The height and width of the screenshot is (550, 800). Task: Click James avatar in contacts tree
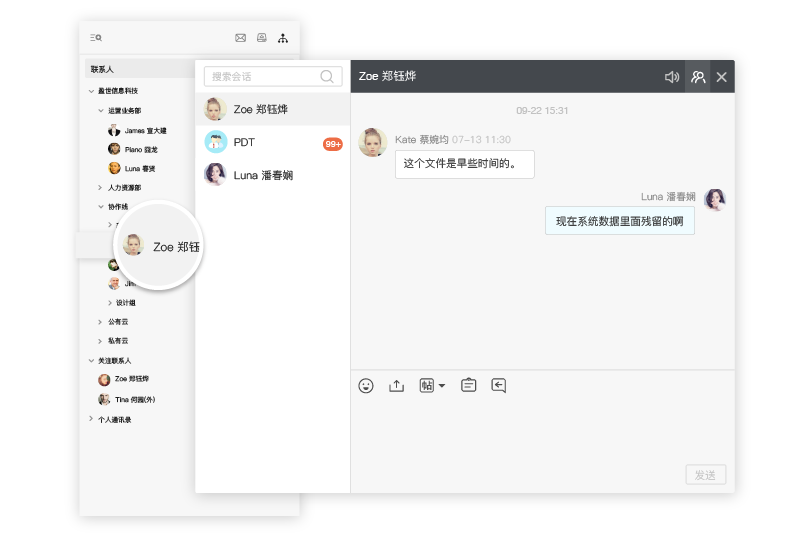pos(114,131)
